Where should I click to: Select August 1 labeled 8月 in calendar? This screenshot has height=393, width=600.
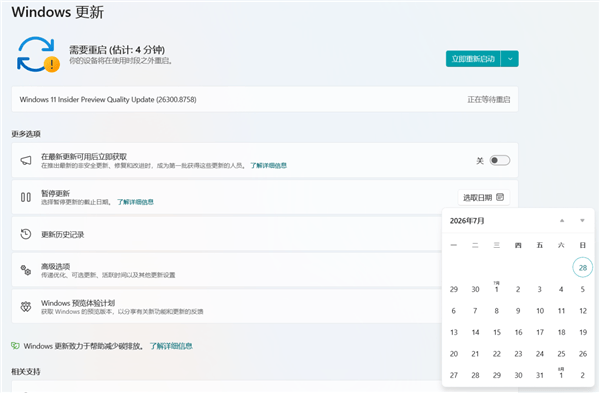pyautogui.click(x=561, y=374)
